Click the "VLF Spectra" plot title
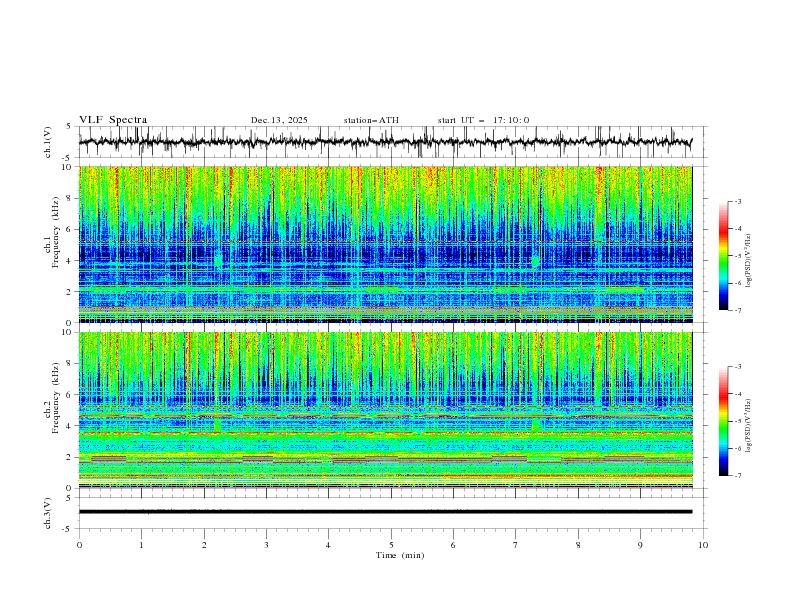This screenshot has width=792, height=612. pyautogui.click(x=113, y=120)
